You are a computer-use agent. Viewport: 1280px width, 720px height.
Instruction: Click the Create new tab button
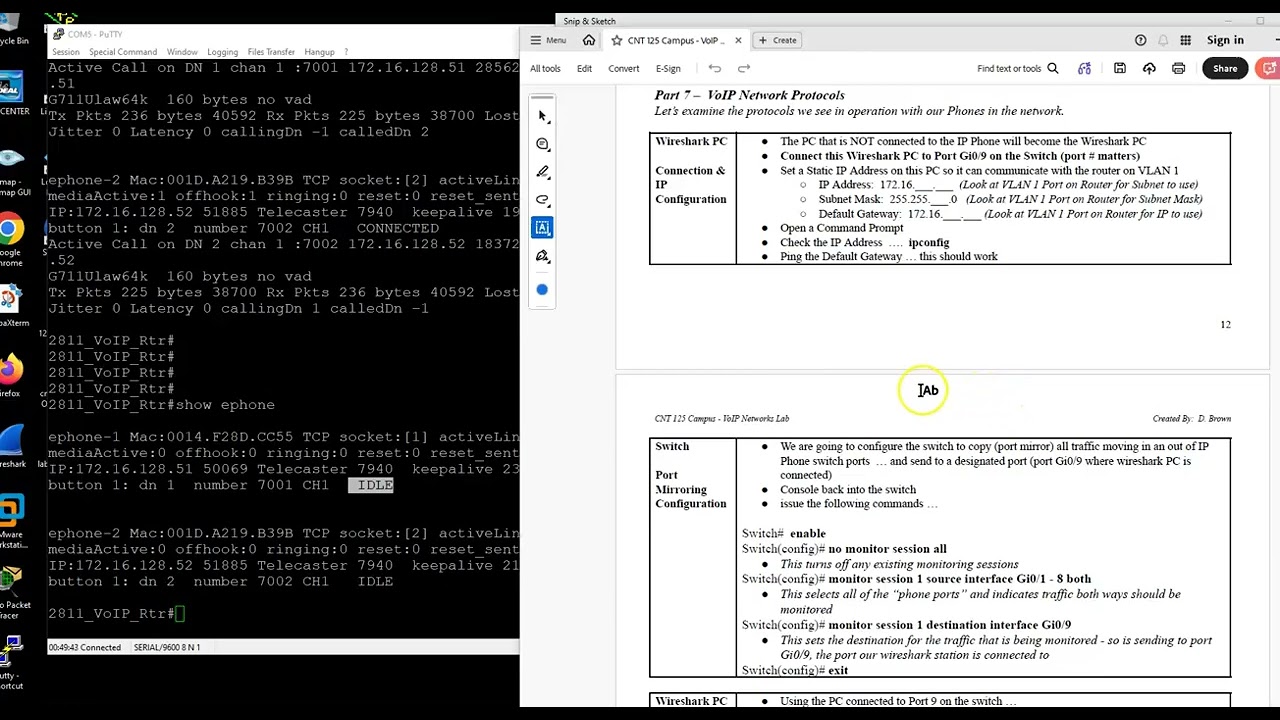pyautogui.click(x=778, y=40)
